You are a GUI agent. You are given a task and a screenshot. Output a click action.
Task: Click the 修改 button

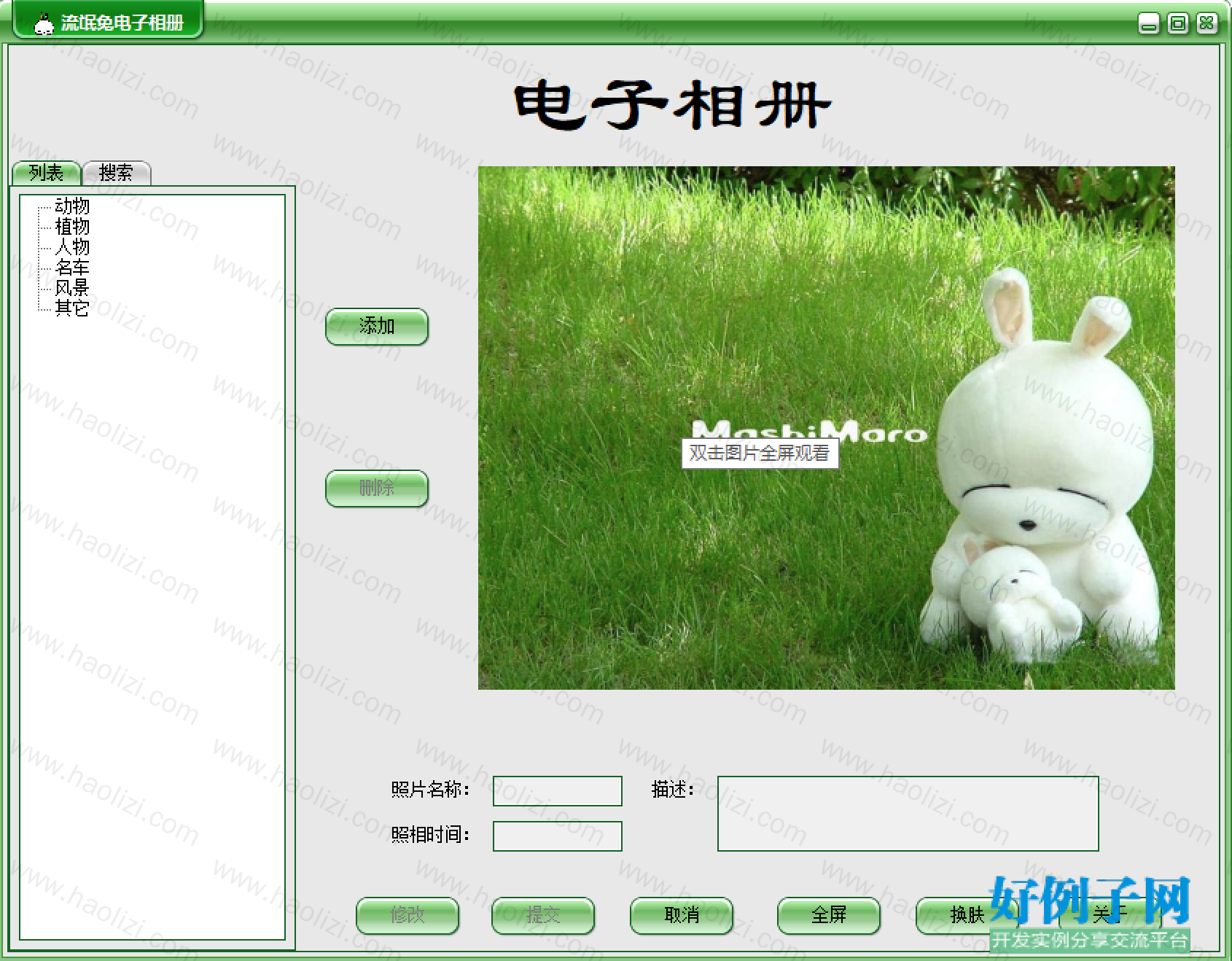click(x=408, y=915)
